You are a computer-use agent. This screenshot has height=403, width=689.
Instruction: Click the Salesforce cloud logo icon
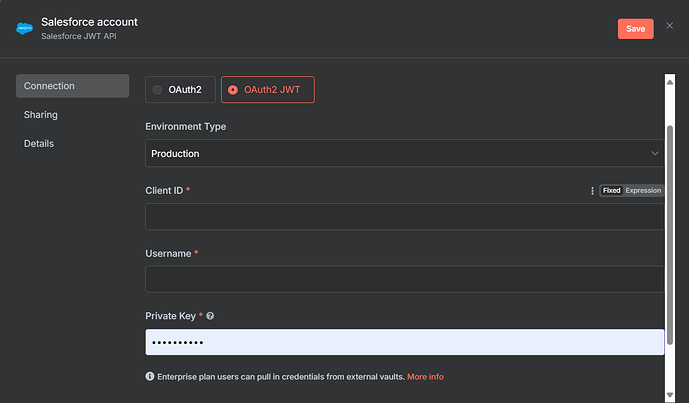[24, 28]
